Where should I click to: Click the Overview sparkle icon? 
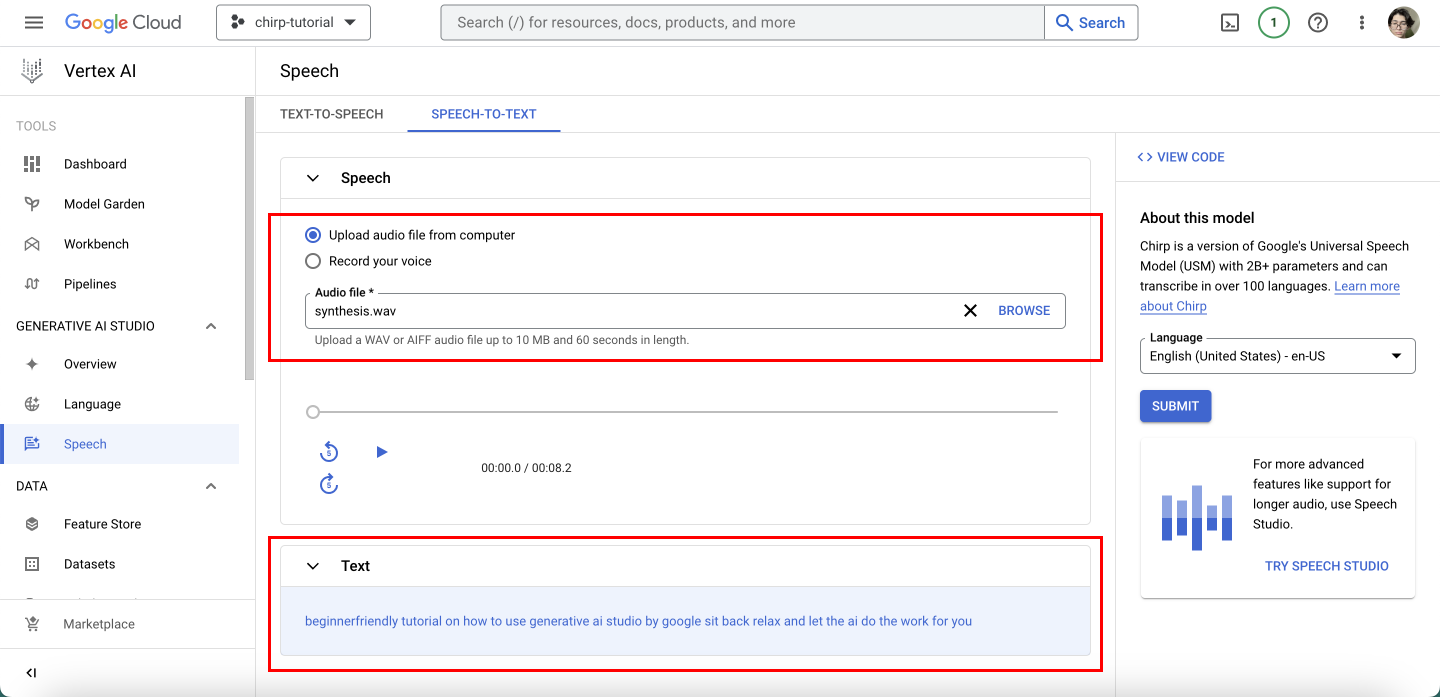pyautogui.click(x=32, y=364)
